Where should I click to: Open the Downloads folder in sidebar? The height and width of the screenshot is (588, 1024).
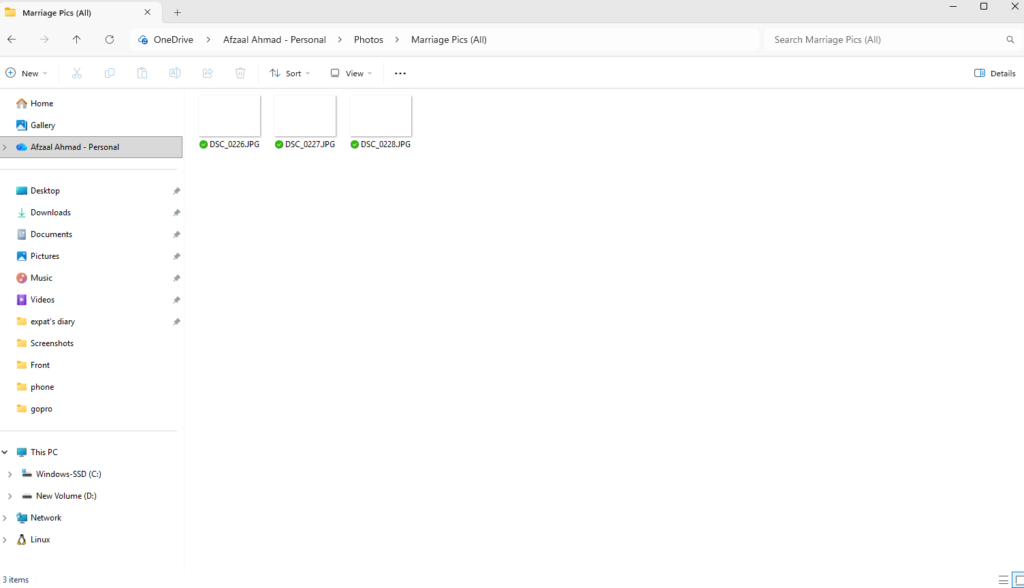[x=50, y=212]
